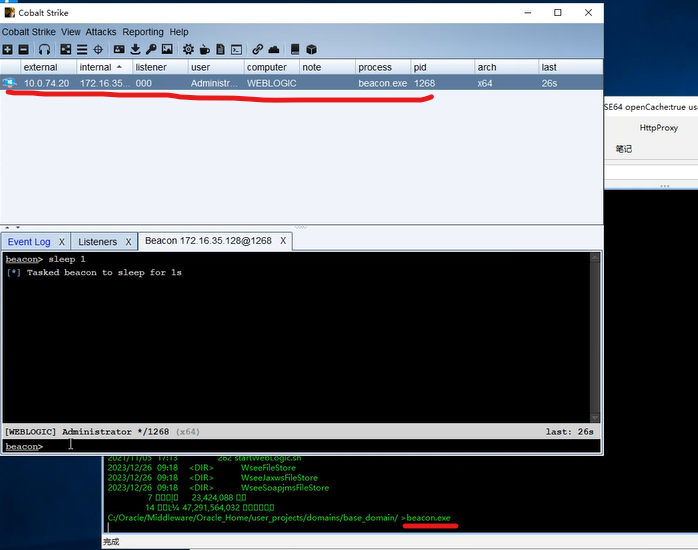
Task: Click the scrollbar down arrow in beacon console
Action: [594, 417]
